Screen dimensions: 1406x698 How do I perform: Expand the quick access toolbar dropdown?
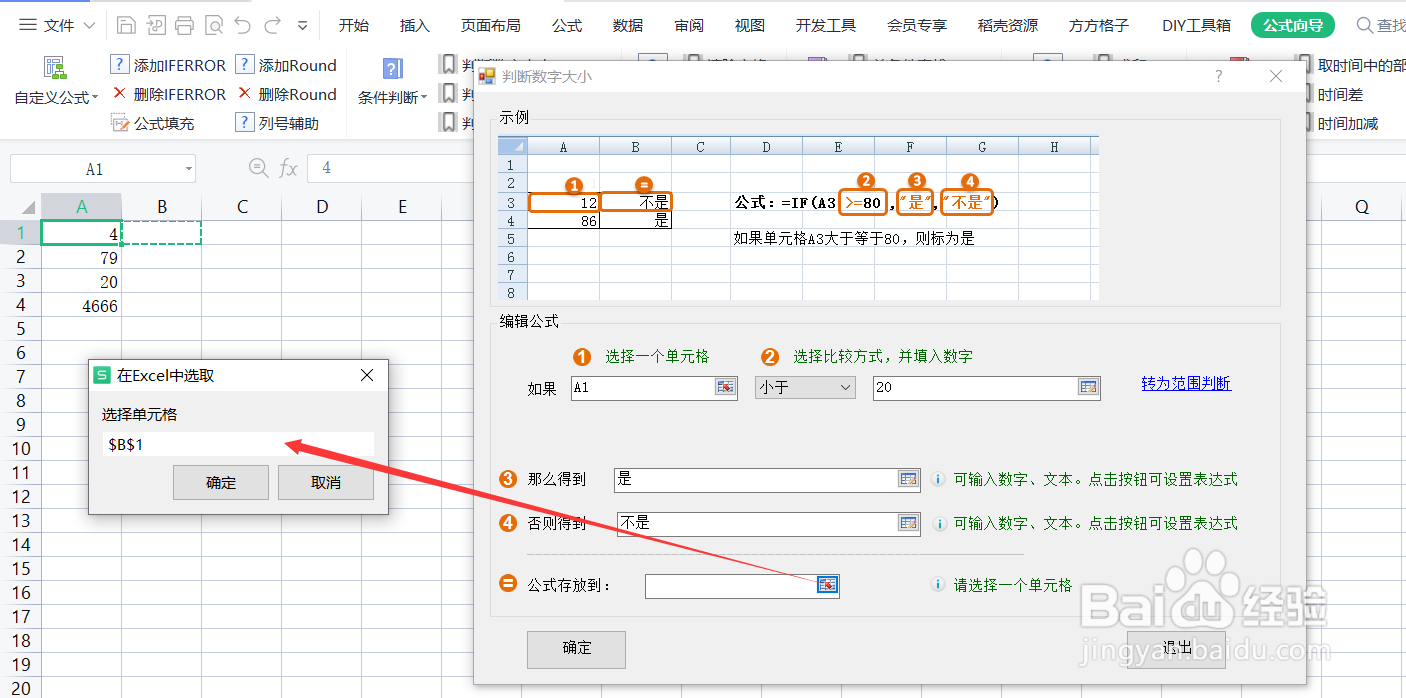(303, 25)
